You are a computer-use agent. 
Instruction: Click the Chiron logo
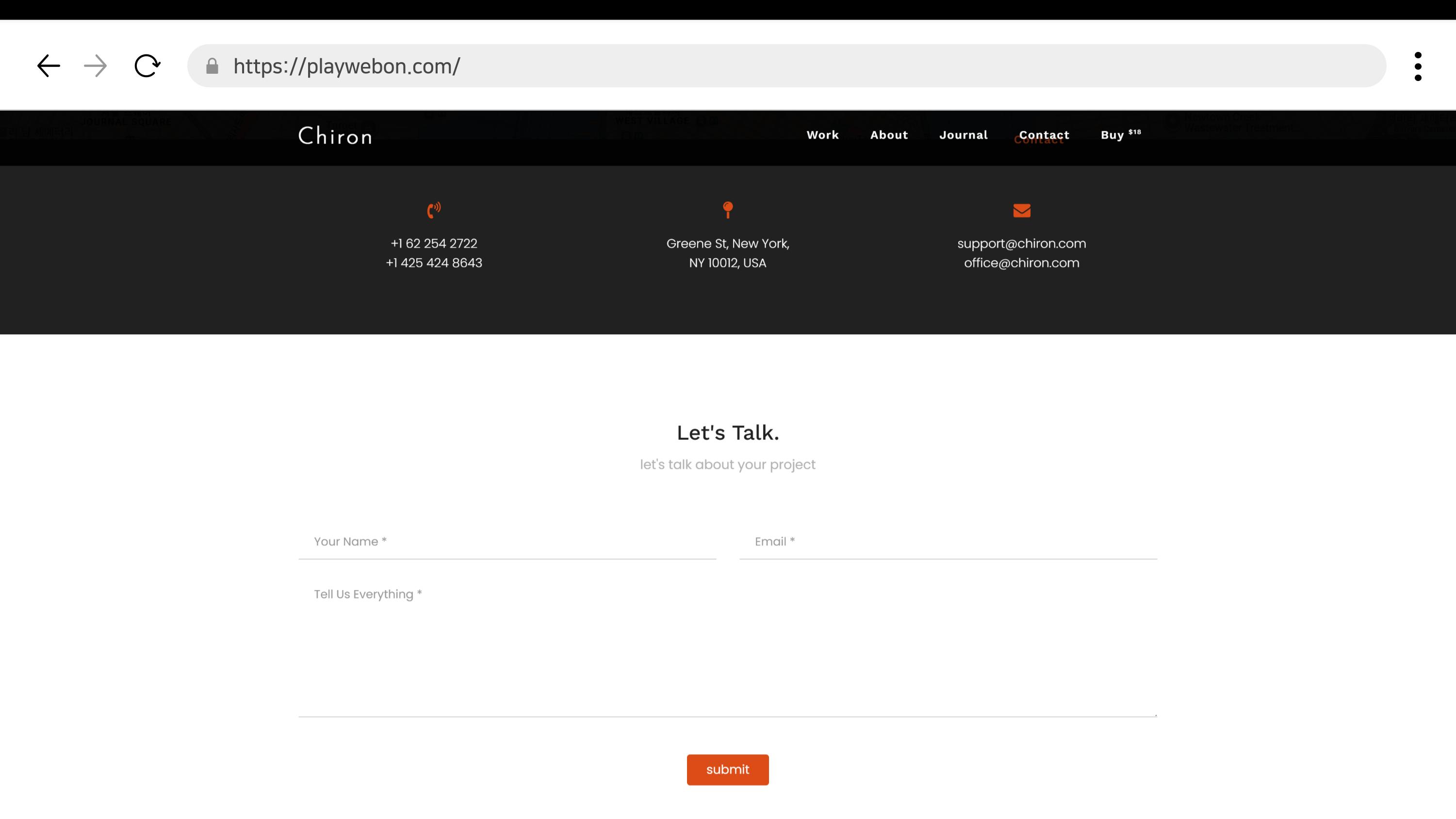point(335,136)
